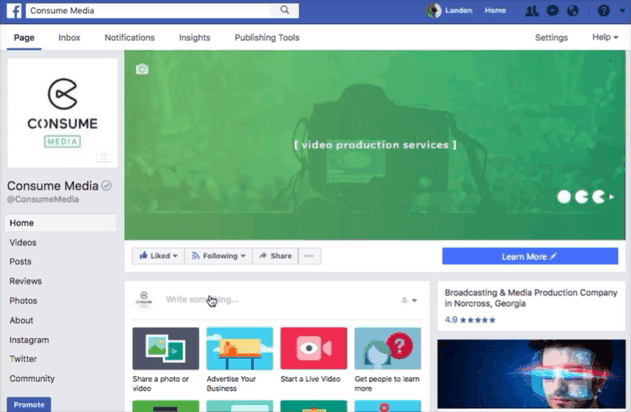
Task: Click the Write something input field
Action: pos(278,299)
